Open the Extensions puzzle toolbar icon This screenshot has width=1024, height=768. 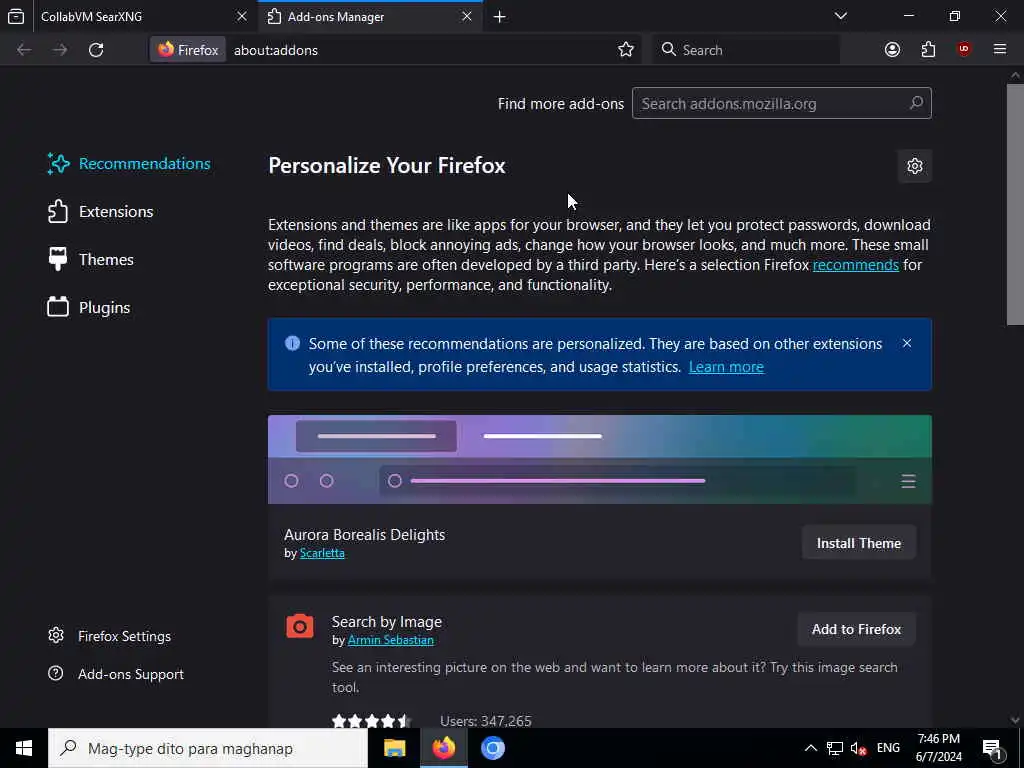tap(928, 50)
